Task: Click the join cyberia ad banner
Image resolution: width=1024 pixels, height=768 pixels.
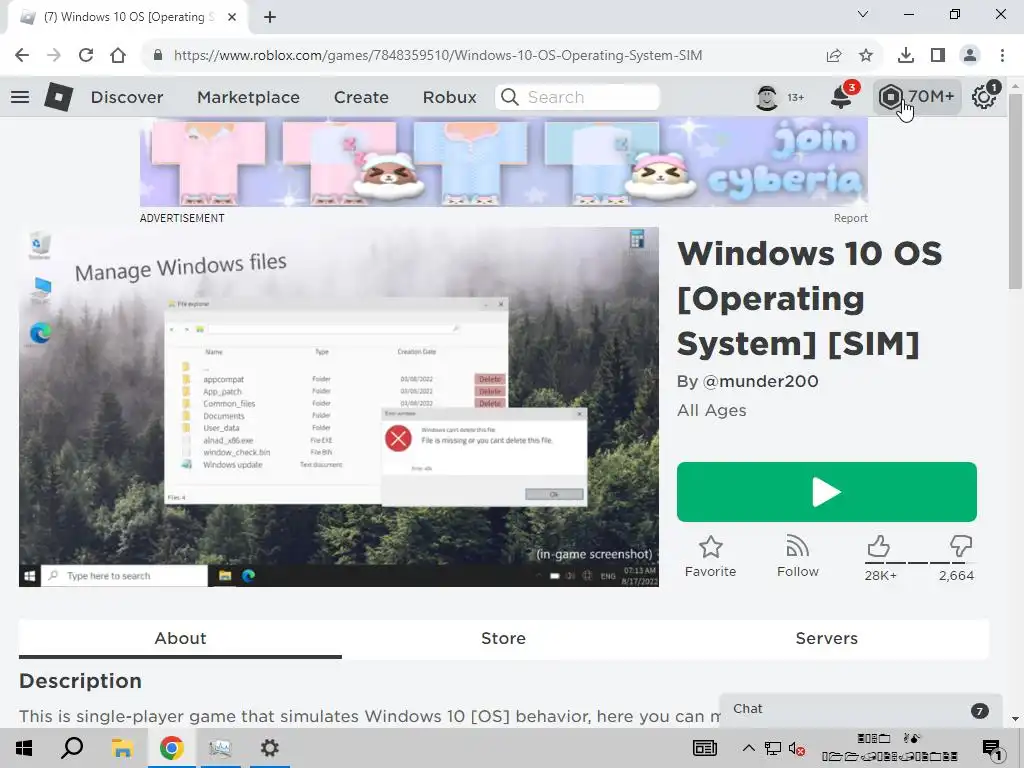Action: tap(504, 162)
